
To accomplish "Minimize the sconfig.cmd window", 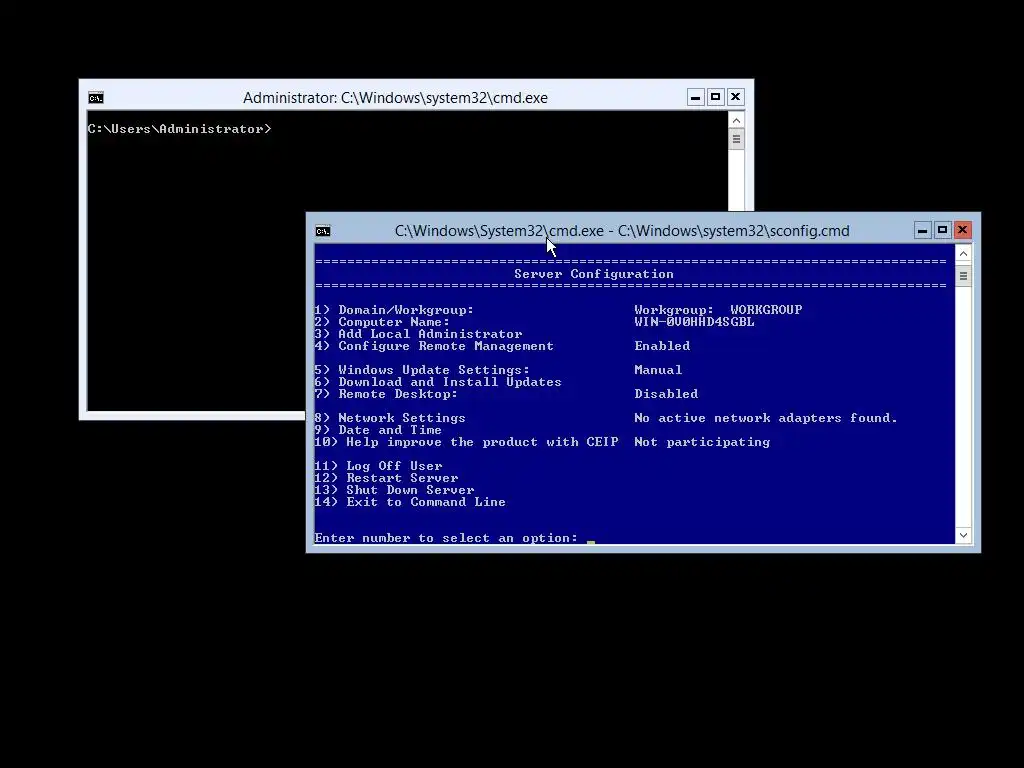I will pos(922,230).
